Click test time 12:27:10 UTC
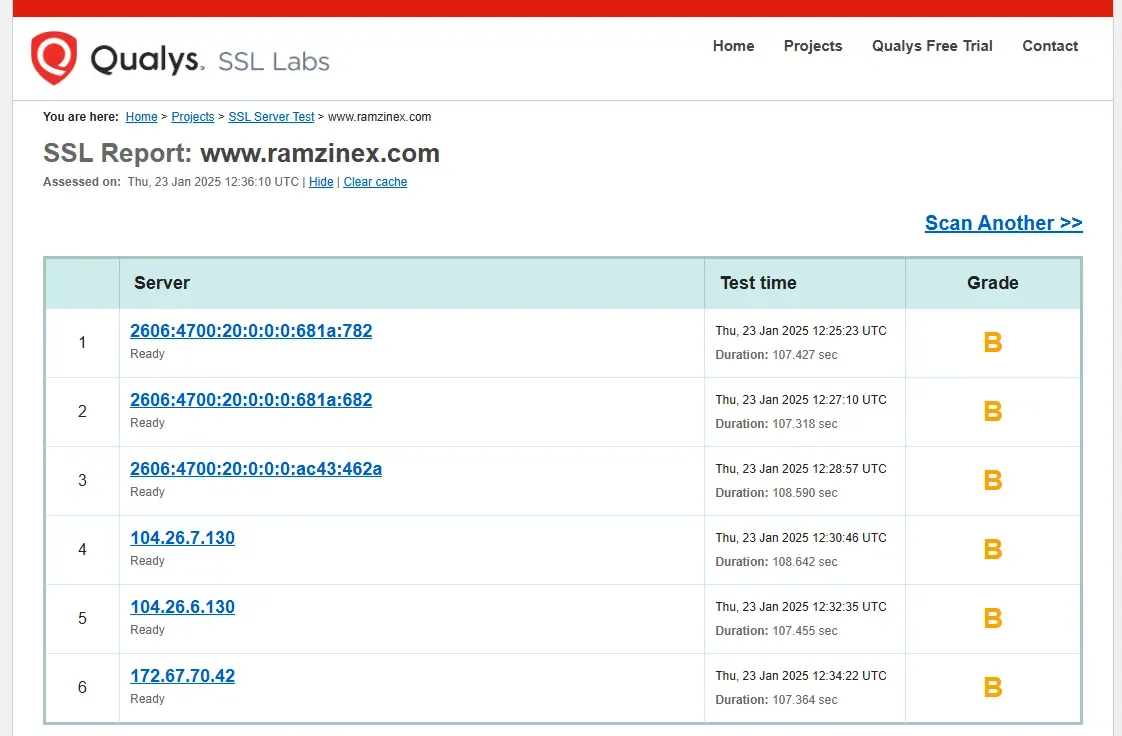 point(801,399)
